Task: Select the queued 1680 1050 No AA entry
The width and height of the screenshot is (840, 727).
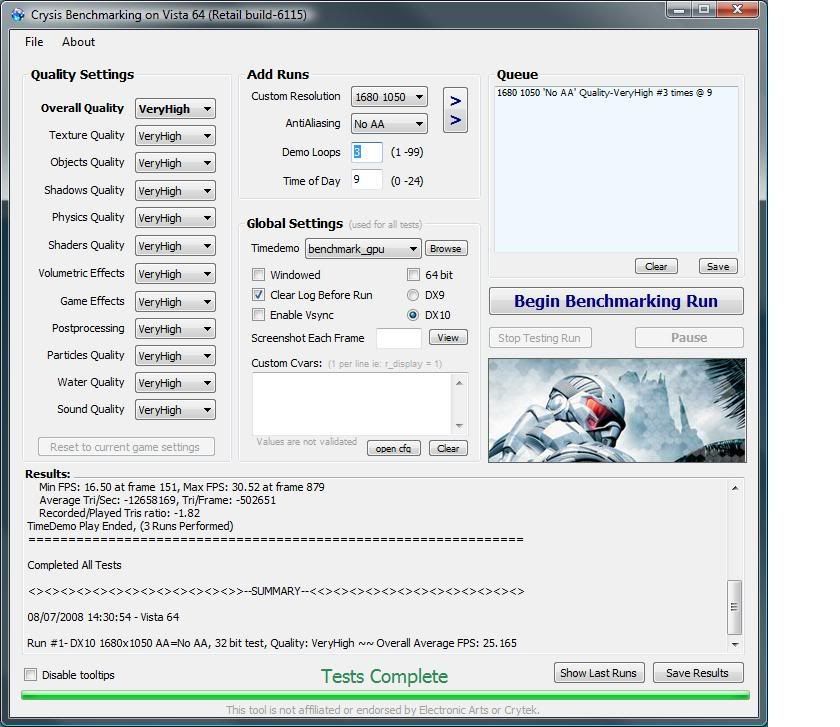Action: tap(604, 93)
